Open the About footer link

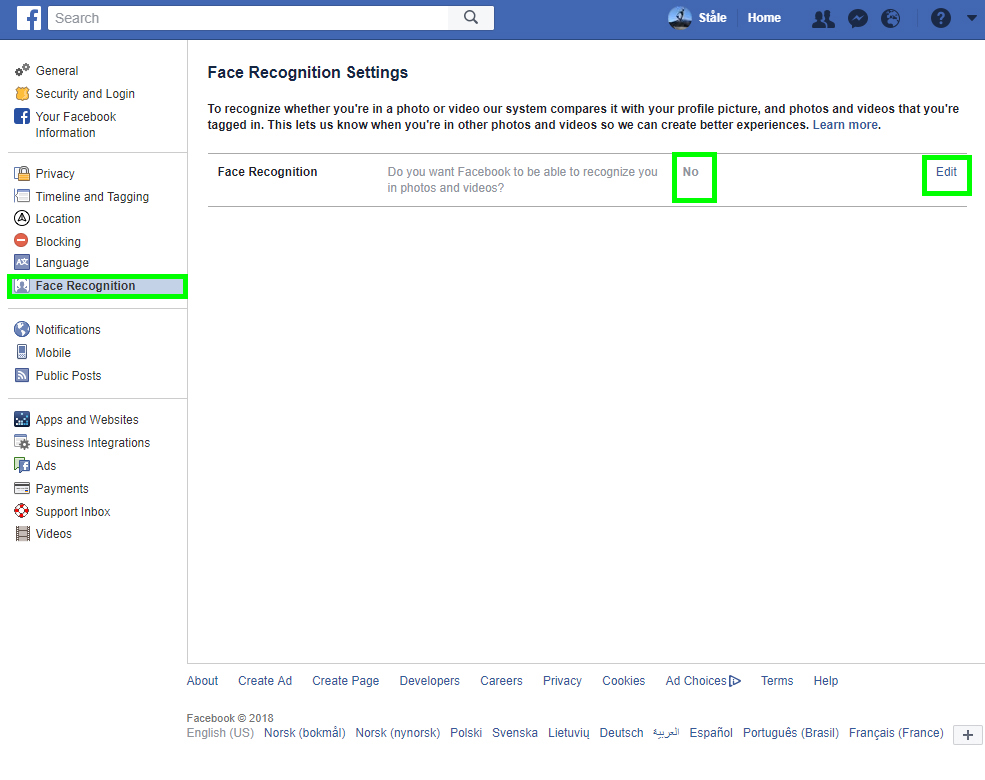tap(202, 681)
